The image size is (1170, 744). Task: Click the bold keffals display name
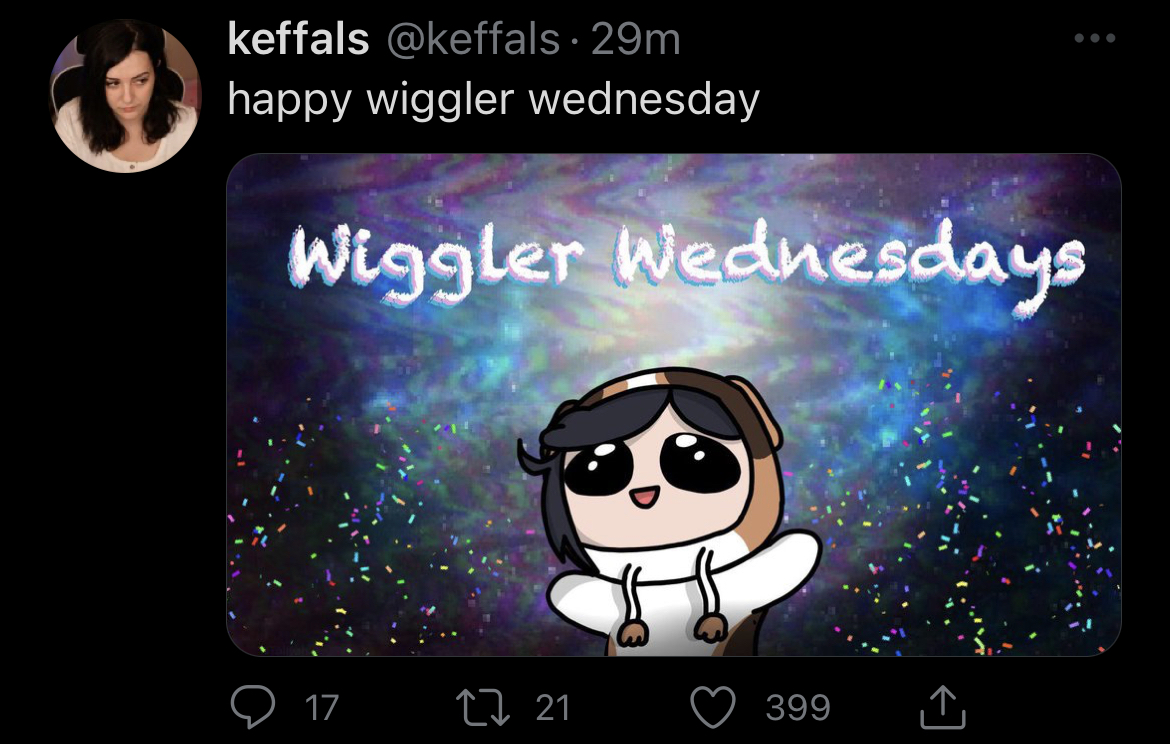(x=298, y=39)
